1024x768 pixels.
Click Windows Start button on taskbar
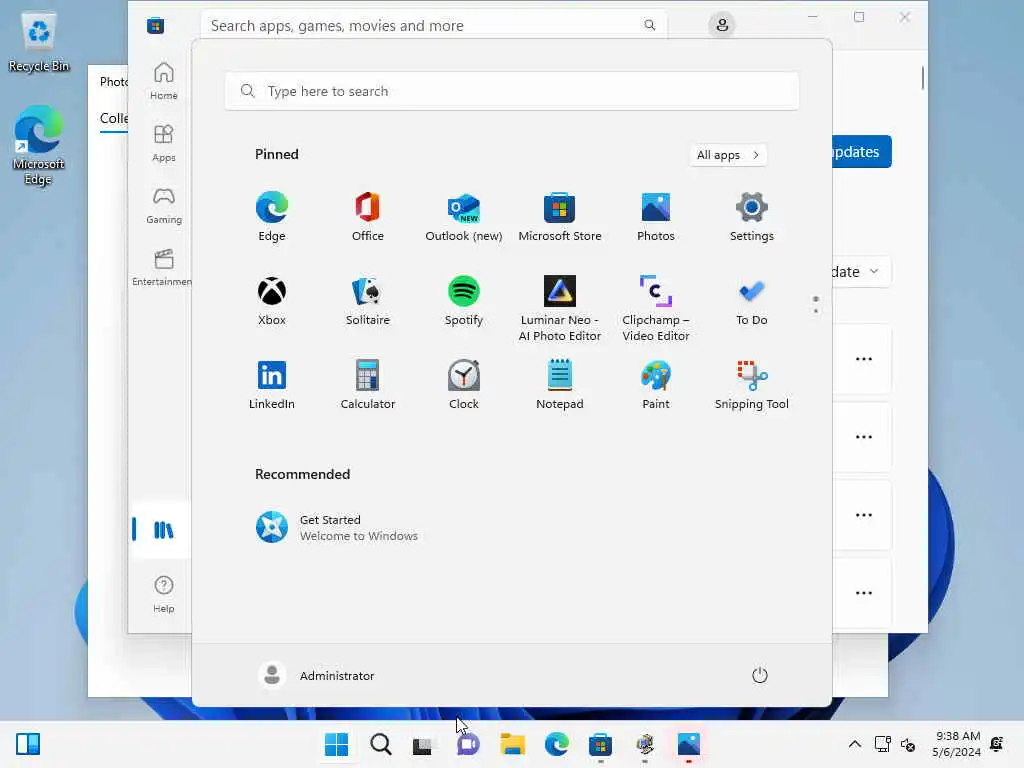click(x=336, y=744)
